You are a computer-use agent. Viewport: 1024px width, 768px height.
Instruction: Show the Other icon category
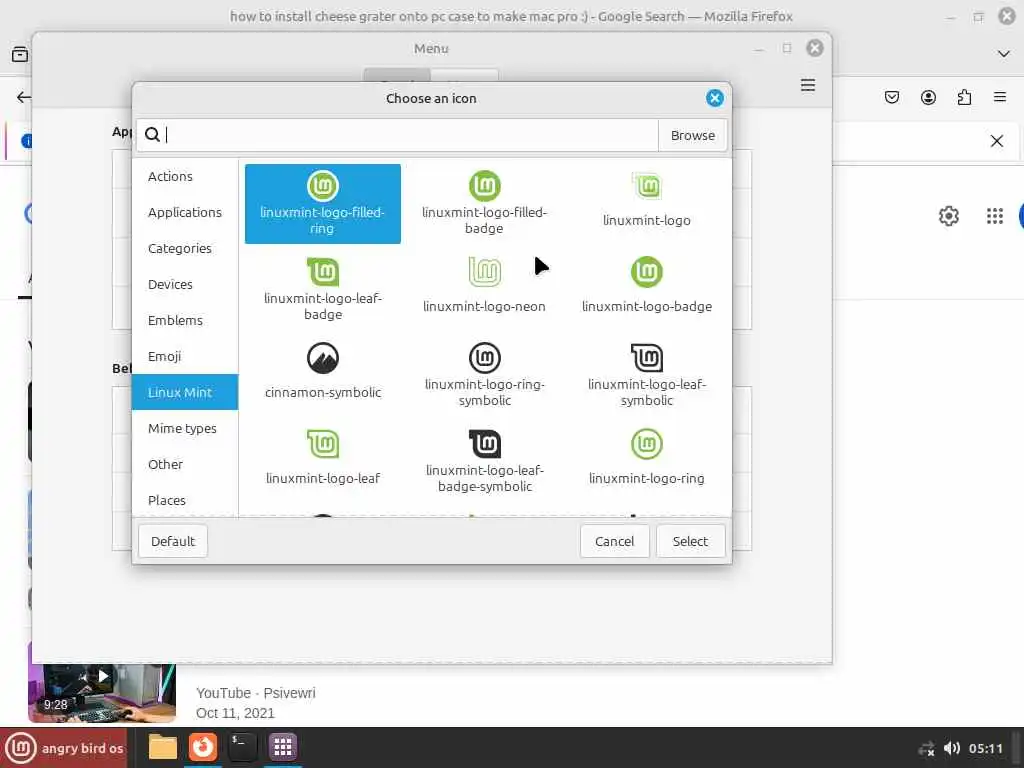click(185, 464)
